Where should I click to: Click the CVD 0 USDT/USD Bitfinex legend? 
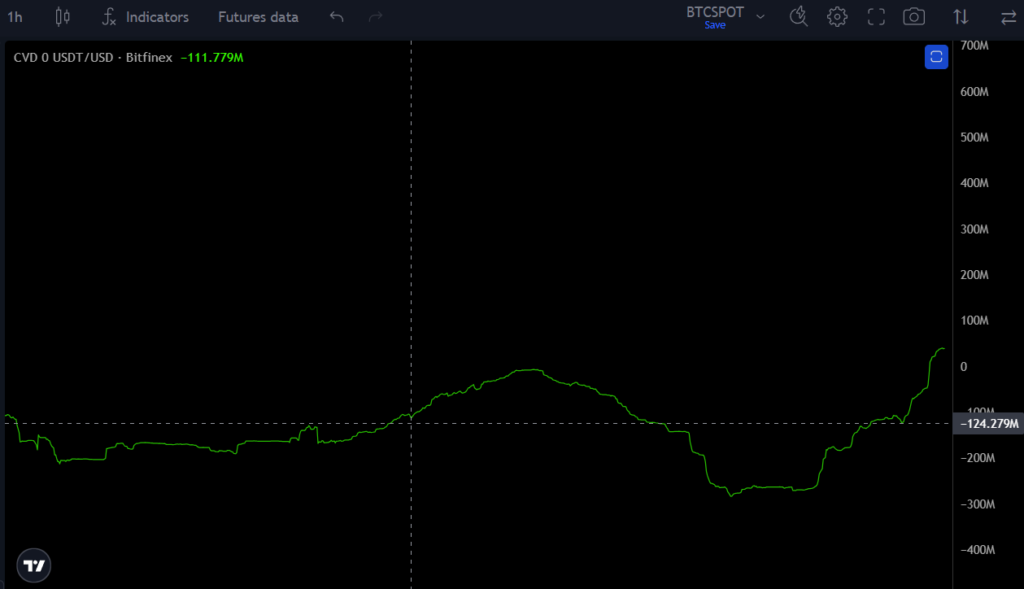(x=92, y=58)
